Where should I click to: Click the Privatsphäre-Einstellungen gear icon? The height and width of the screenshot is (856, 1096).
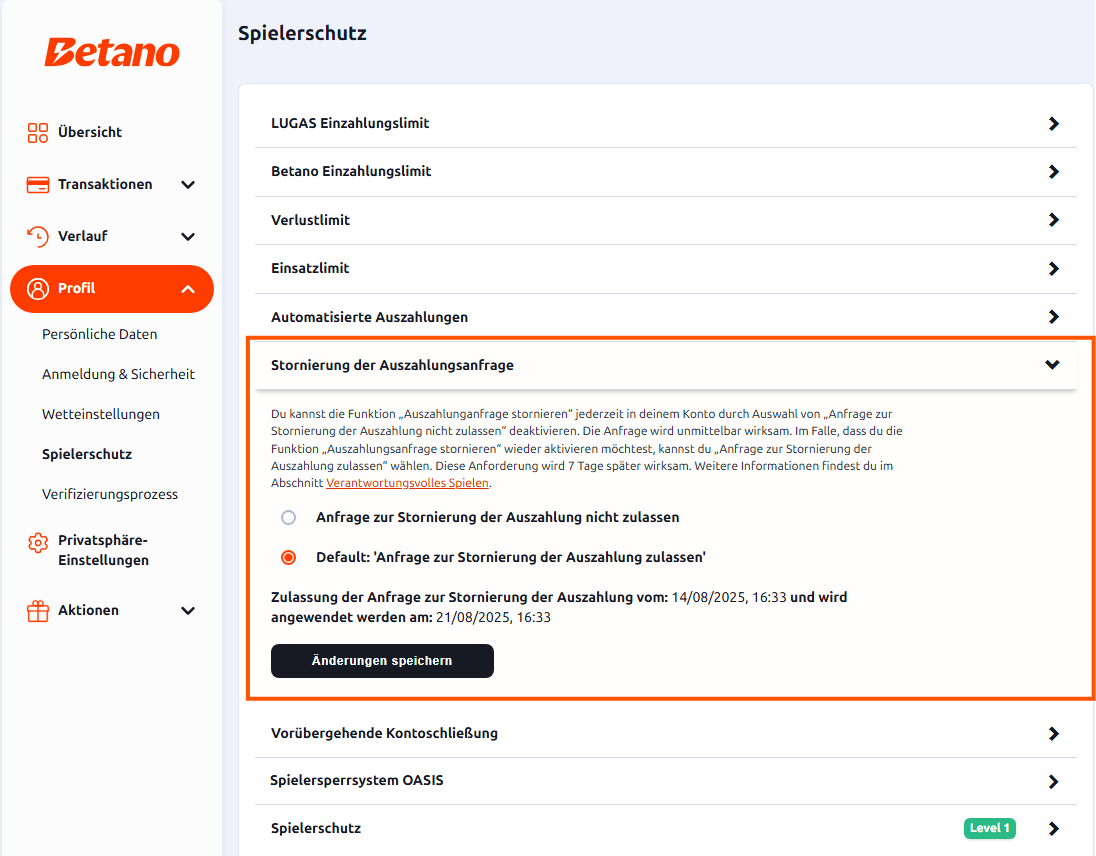click(38, 542)
